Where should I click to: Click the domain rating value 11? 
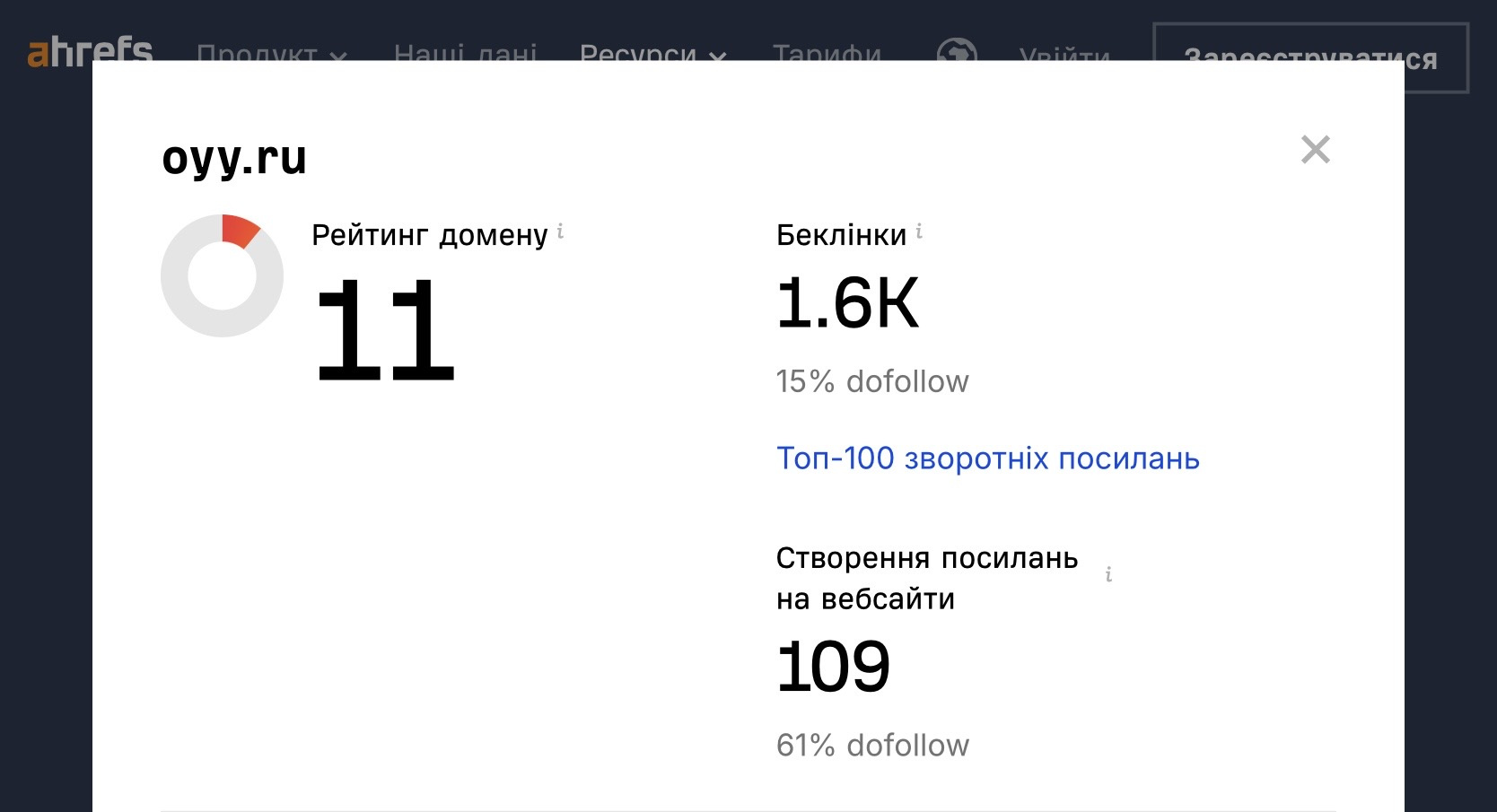pos(385,329)
